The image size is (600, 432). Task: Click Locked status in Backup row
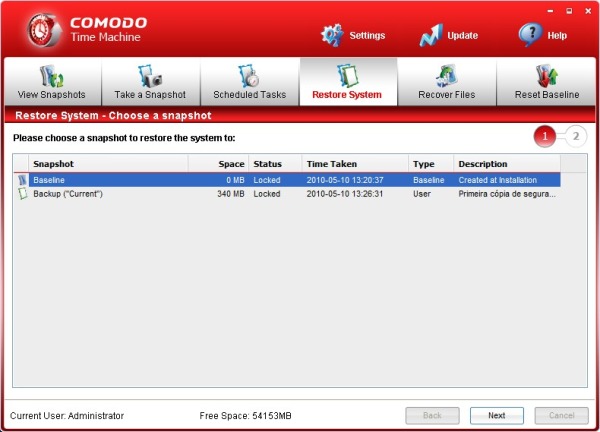coord(267,194)
